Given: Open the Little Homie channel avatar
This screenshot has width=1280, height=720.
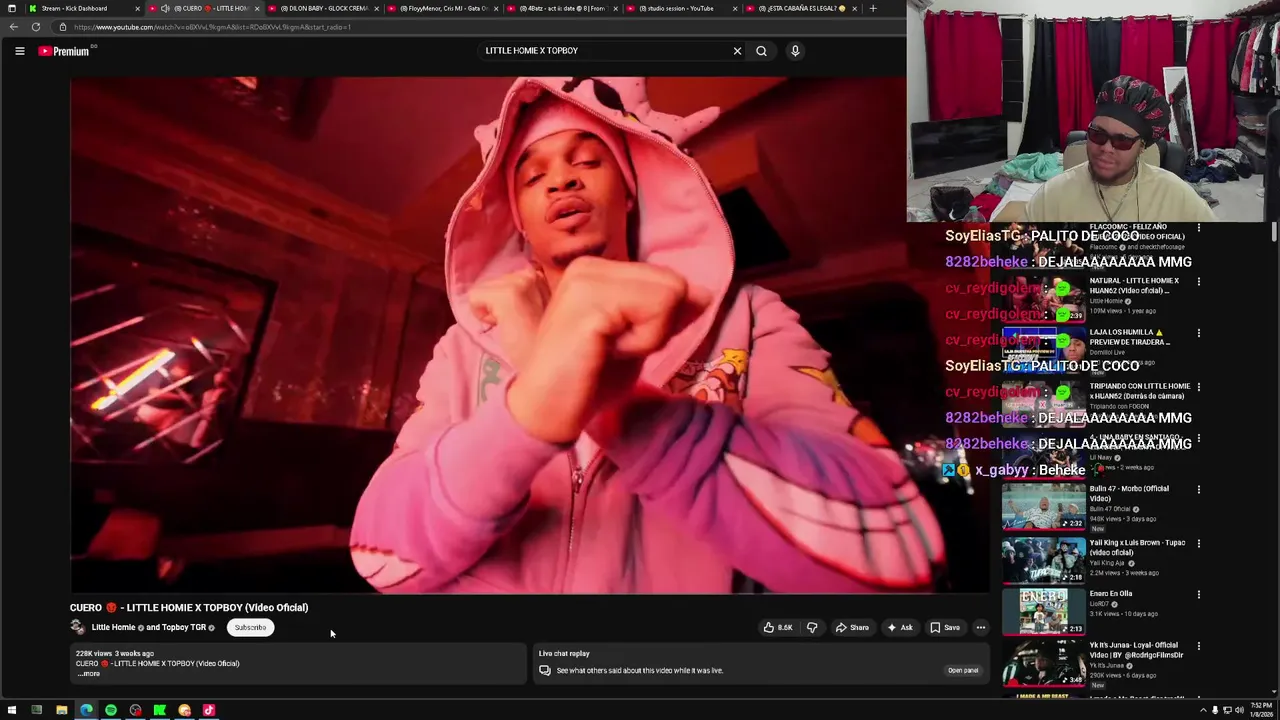Looking at the screenshot, I should (x=78, y=628).
